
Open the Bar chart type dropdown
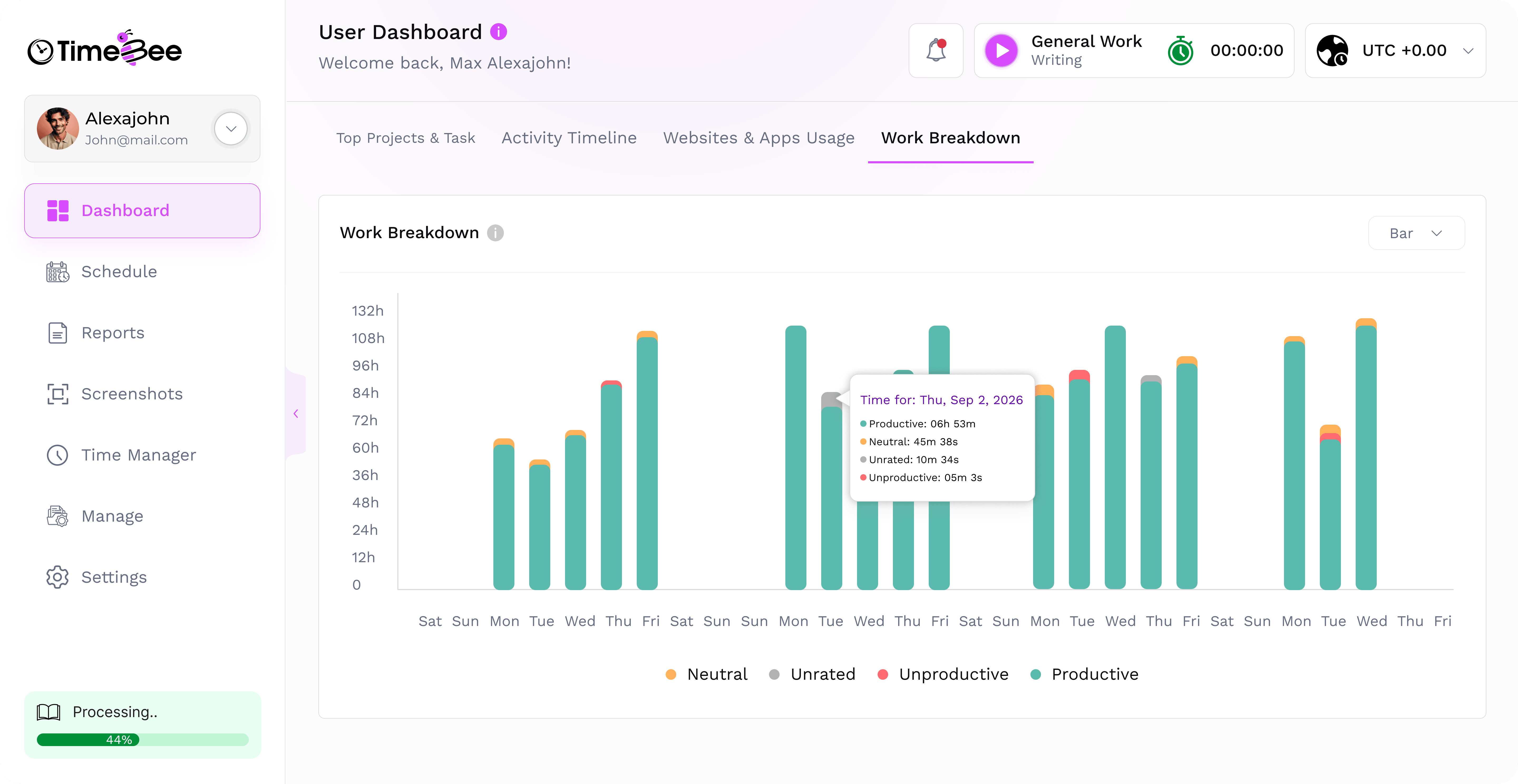click(x=1416, y=233)
